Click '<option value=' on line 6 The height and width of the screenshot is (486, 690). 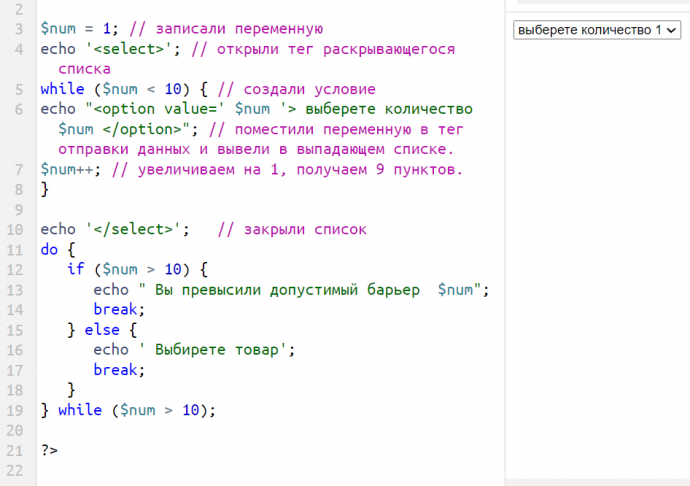coord(155,109)
